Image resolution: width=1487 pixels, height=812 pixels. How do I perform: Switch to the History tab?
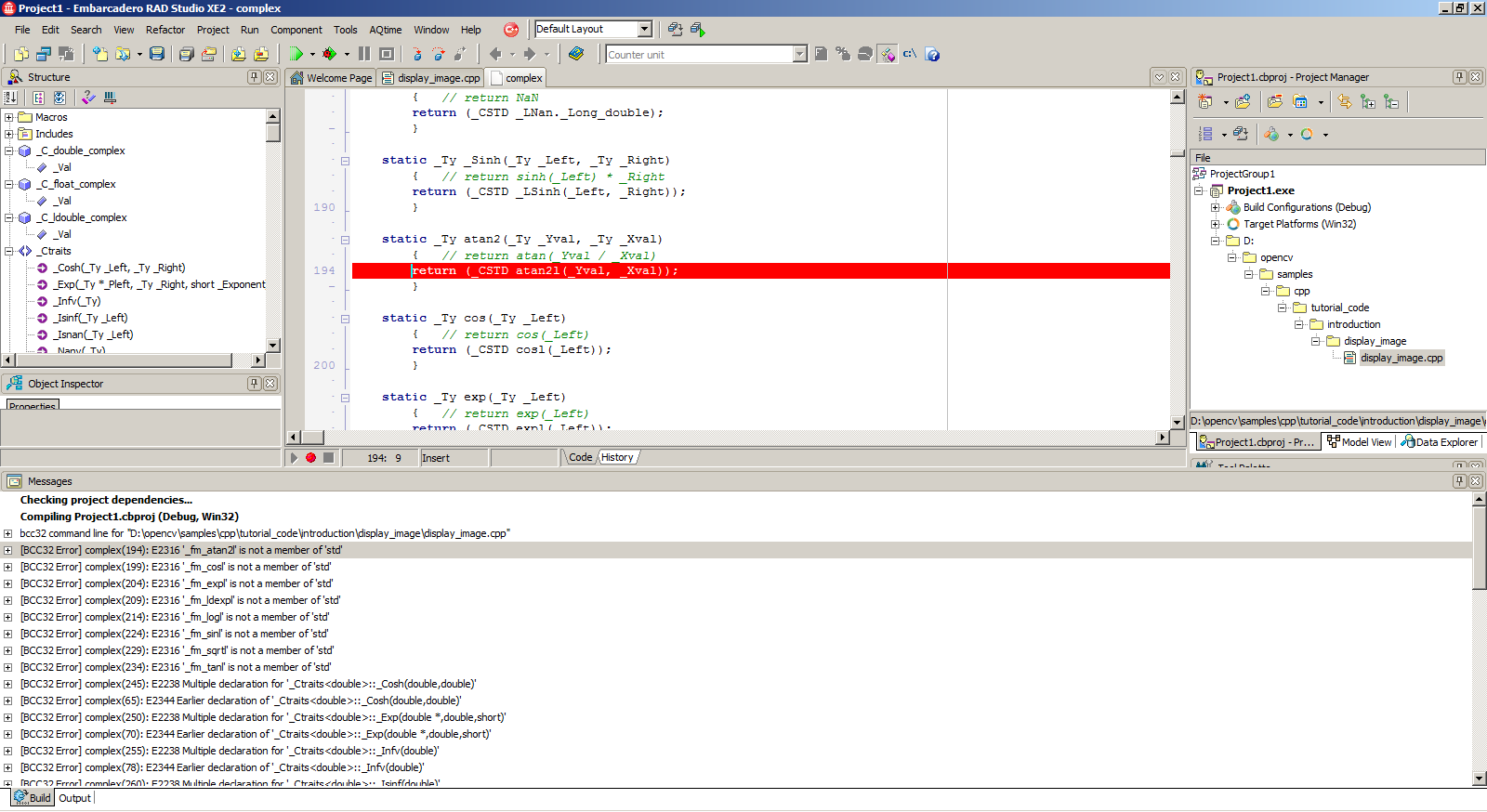[x=617, y=457]
